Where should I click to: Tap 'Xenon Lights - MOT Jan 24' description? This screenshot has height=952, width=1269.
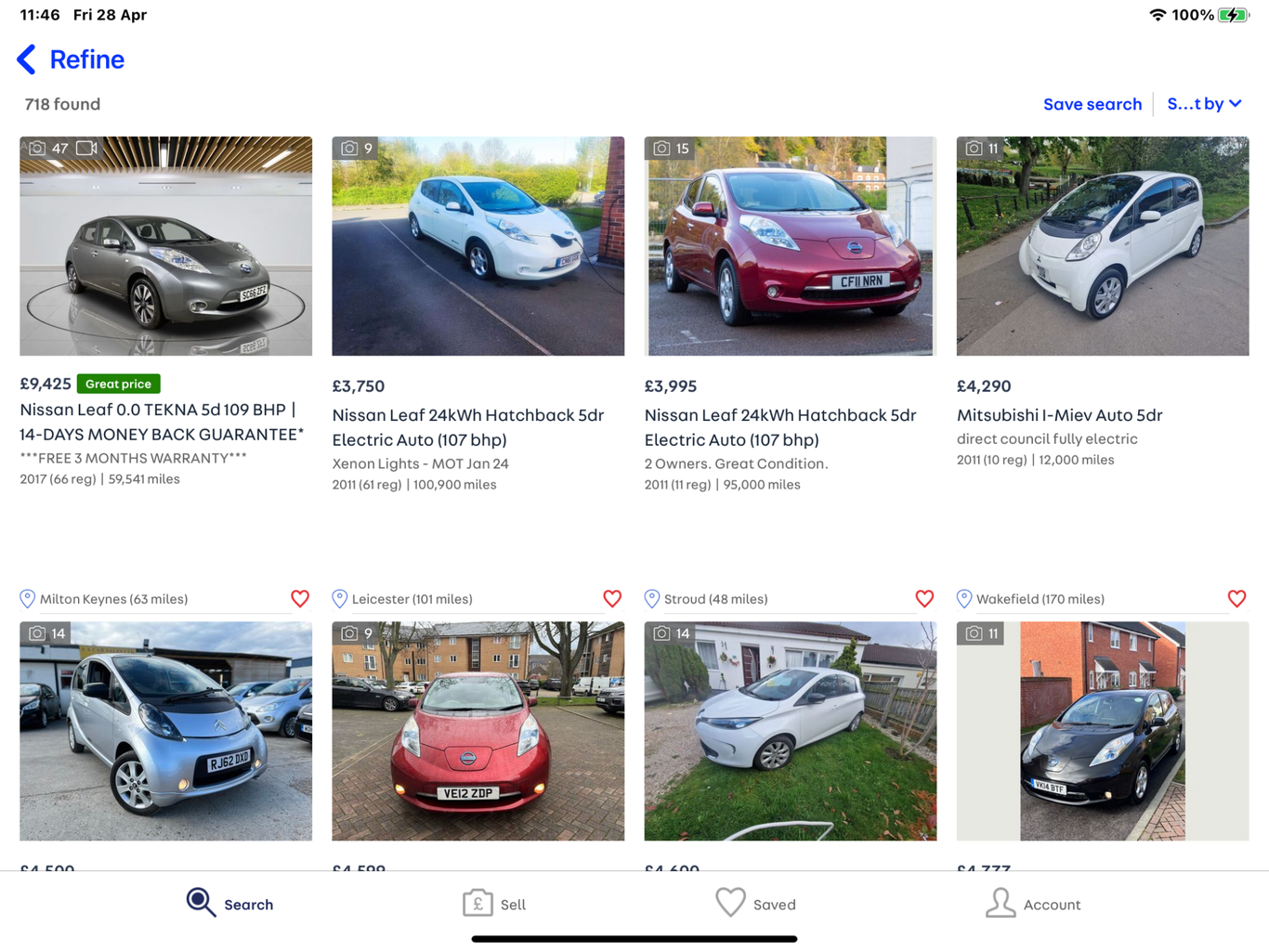pyautogui.click(x=420, y=463)
